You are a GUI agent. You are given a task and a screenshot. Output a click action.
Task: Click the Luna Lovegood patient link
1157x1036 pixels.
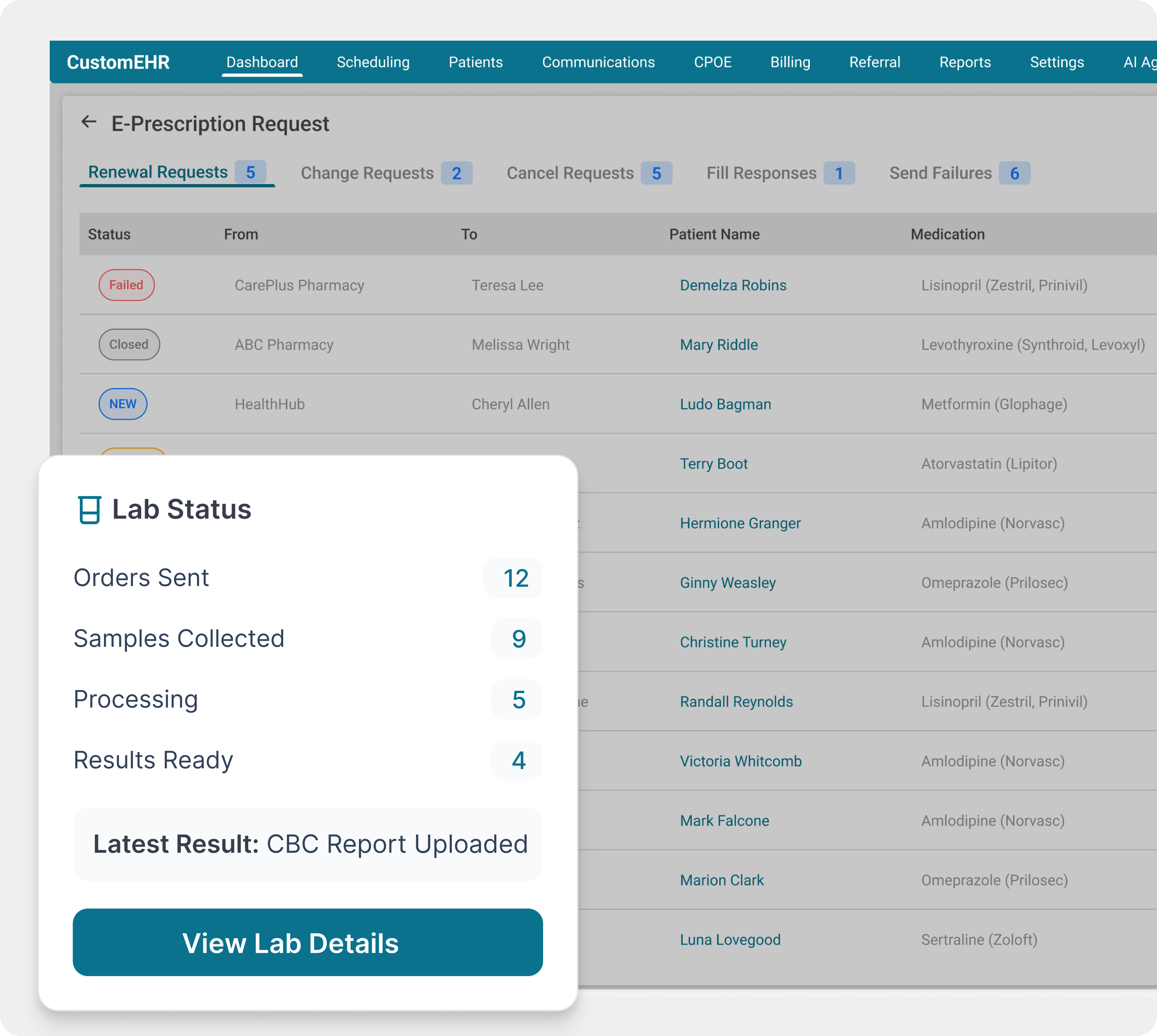point(730,940)
